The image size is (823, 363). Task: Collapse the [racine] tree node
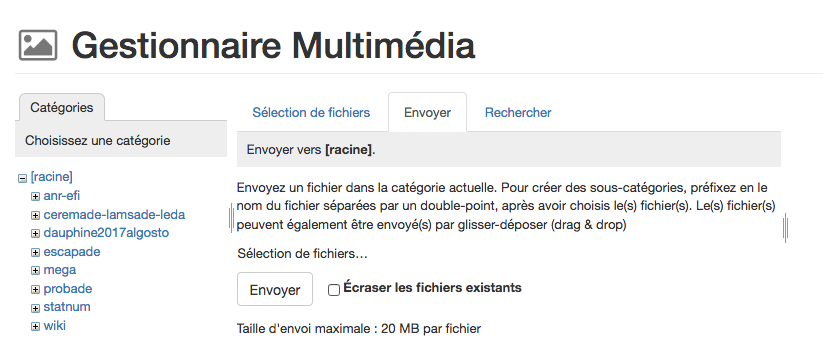click(23, 178)
